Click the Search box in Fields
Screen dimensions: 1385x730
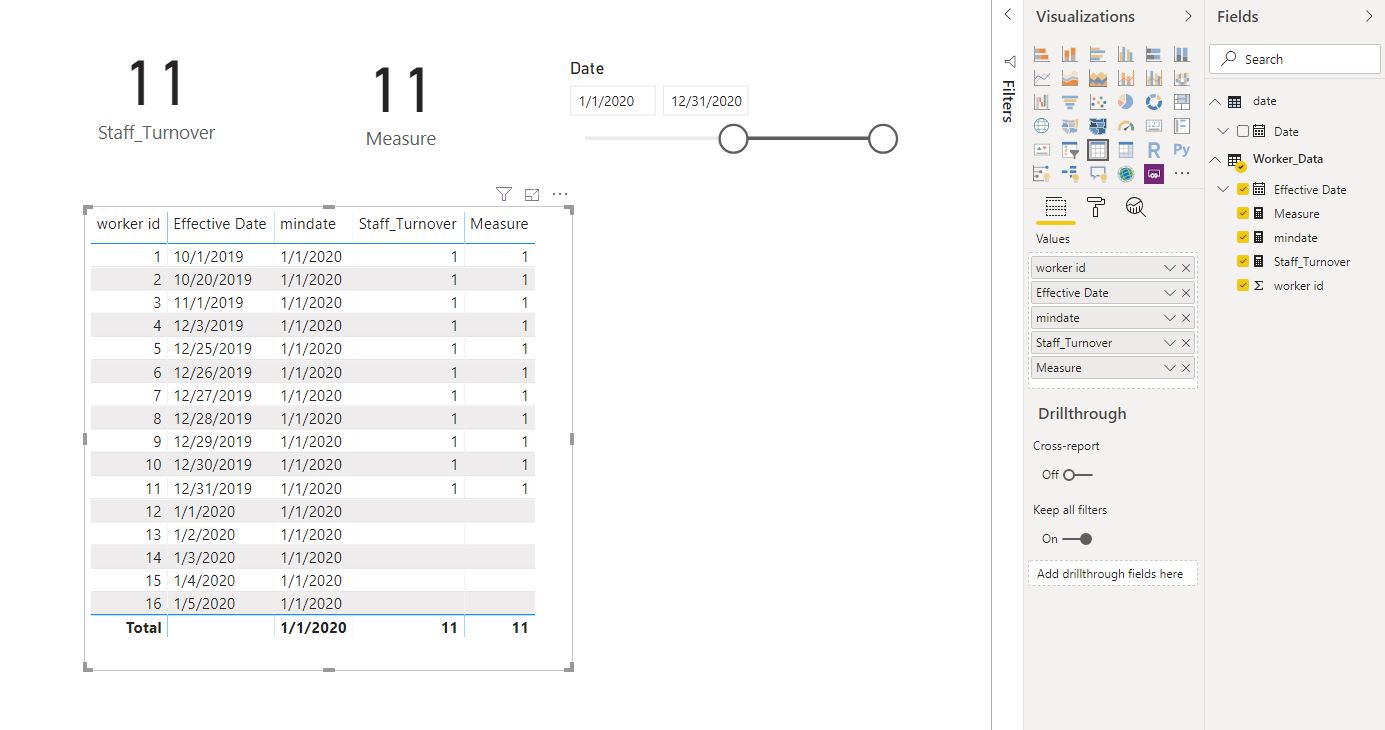tap(1293, 59)
